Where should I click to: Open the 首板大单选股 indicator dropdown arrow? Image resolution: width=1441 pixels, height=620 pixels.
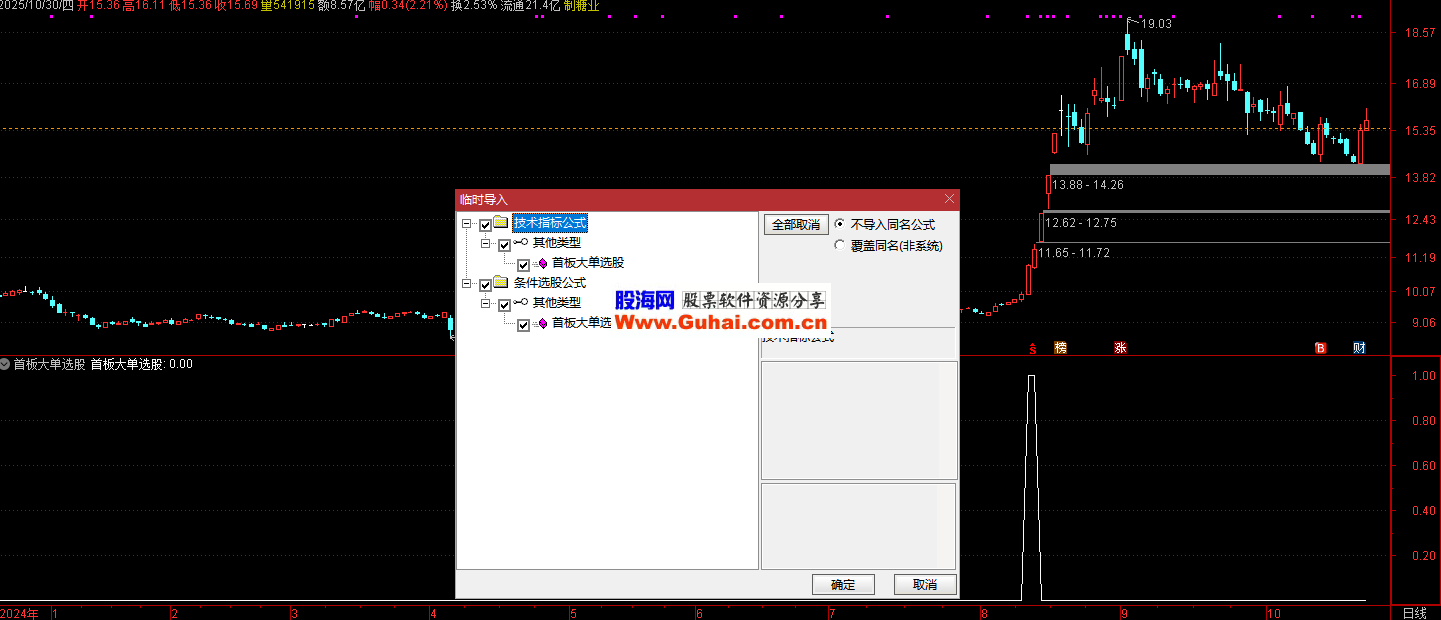tap(5, 364)
